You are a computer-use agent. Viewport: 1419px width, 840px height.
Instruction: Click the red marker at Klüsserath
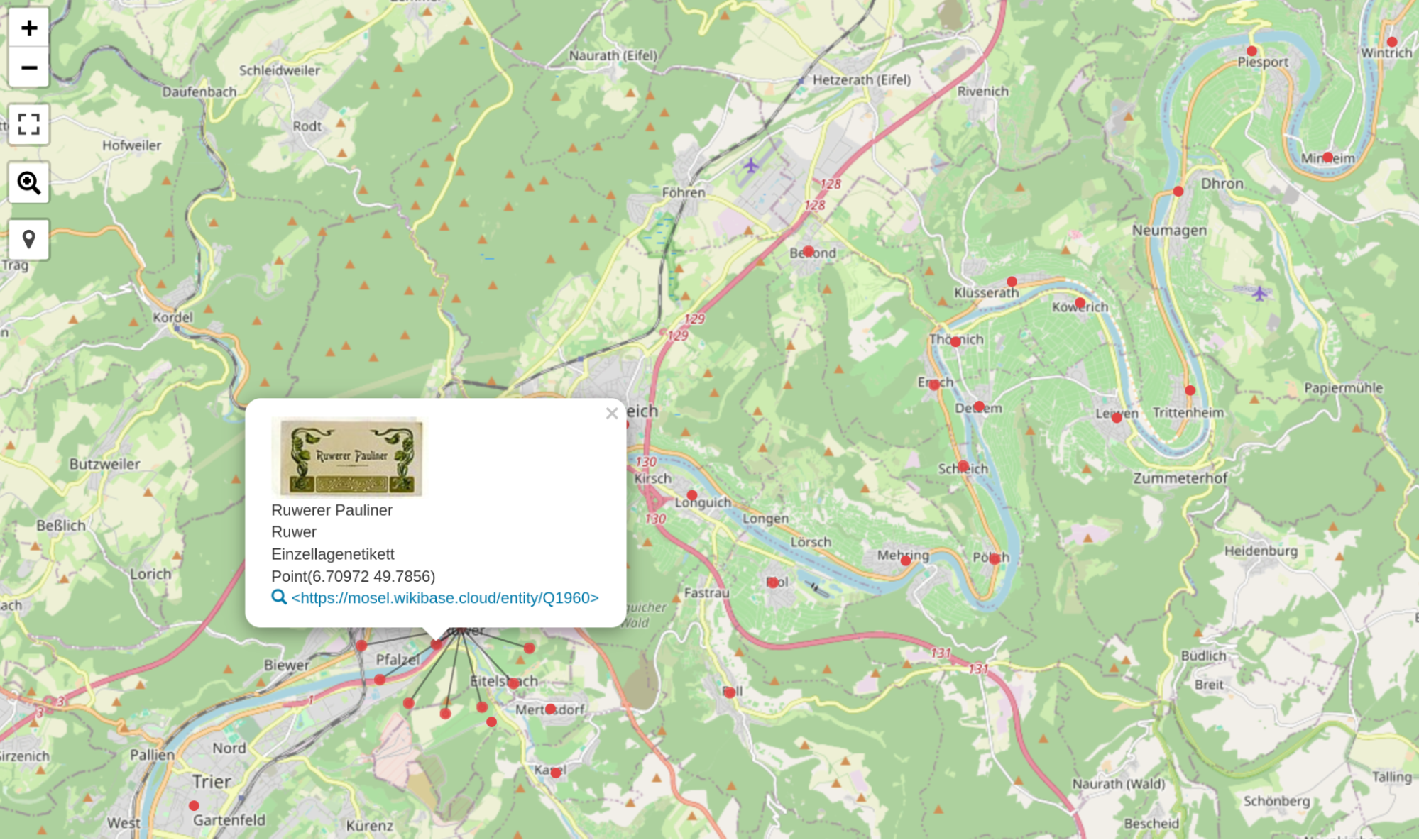click(x=1012, y=282)
